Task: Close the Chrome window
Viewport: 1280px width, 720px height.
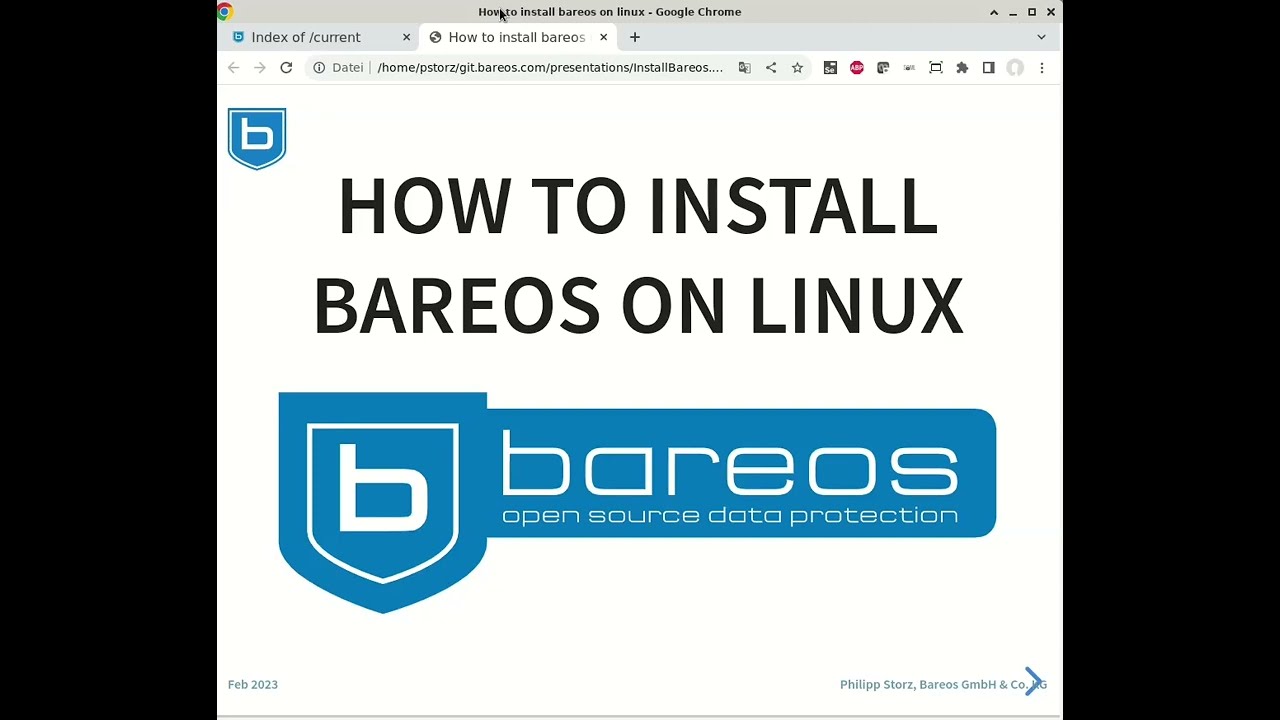Action: [x=1051, y=12]
